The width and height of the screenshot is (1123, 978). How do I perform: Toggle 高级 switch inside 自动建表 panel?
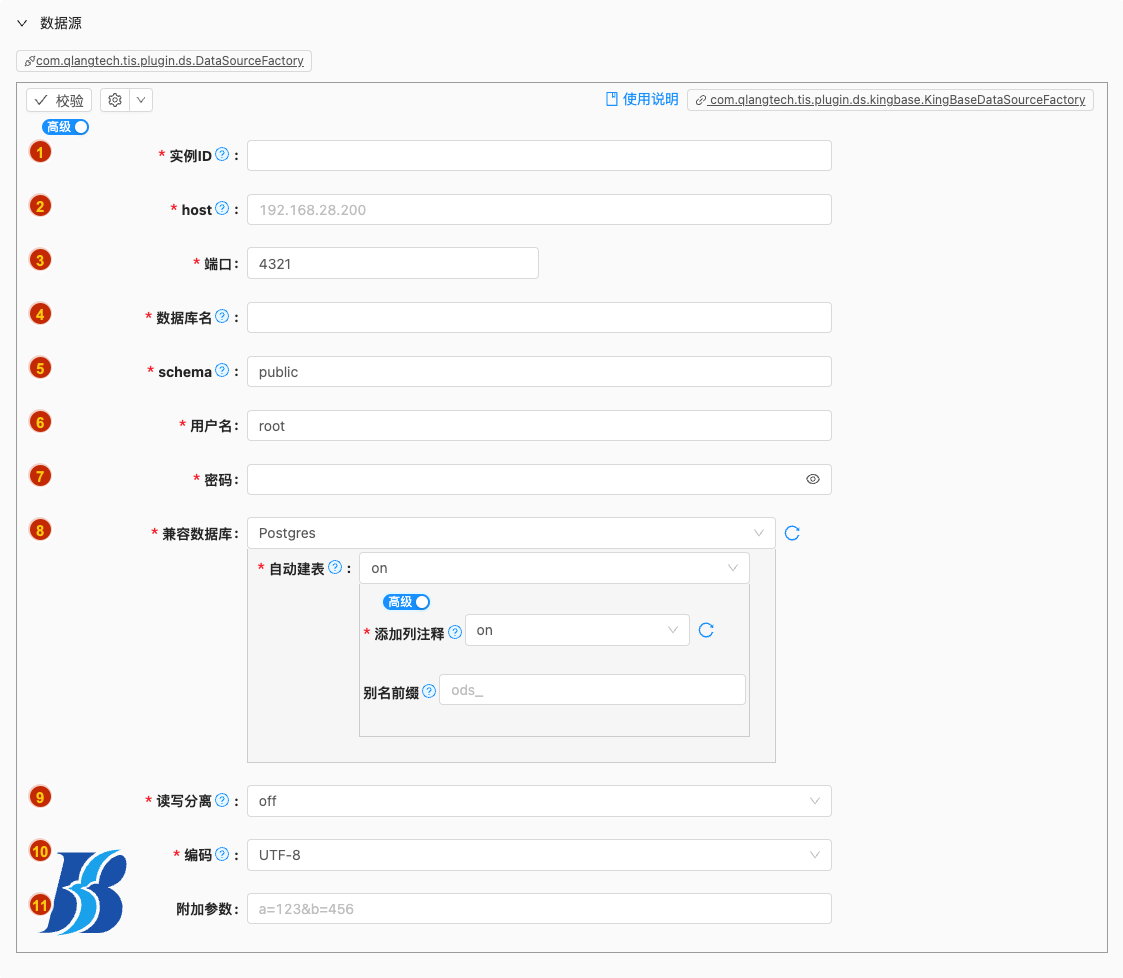(407, 602)
